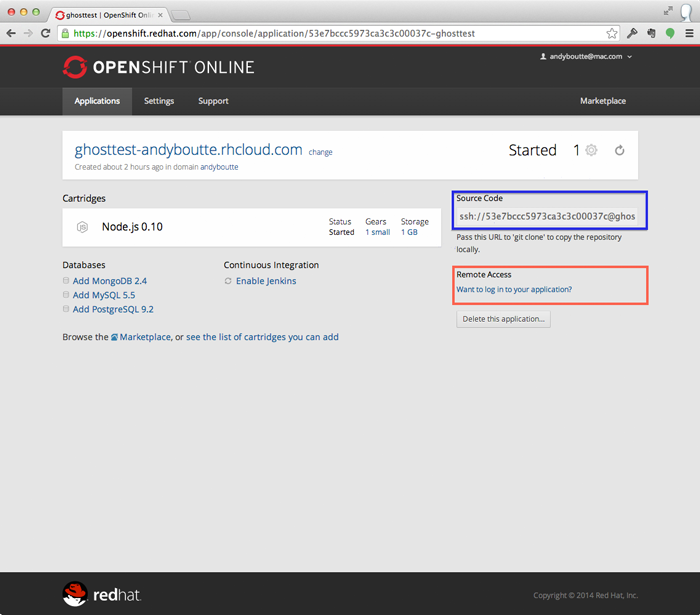Click the browser back arrow

click(x=11, y=33)
